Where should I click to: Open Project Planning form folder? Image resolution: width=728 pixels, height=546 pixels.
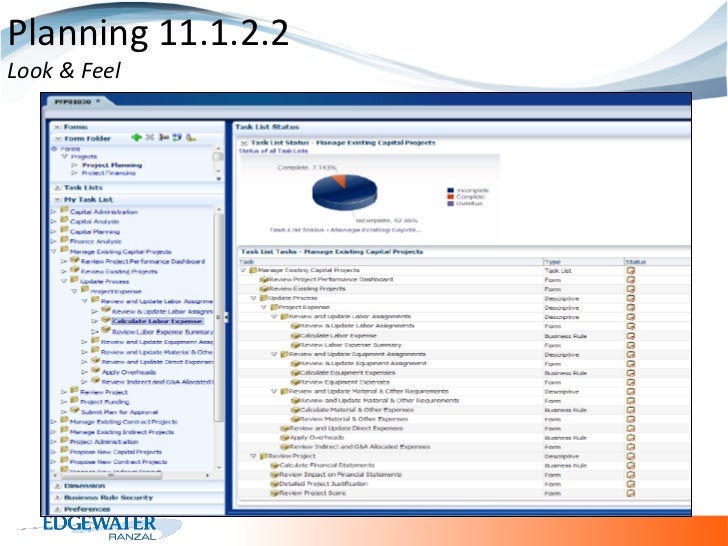[112, 165]
